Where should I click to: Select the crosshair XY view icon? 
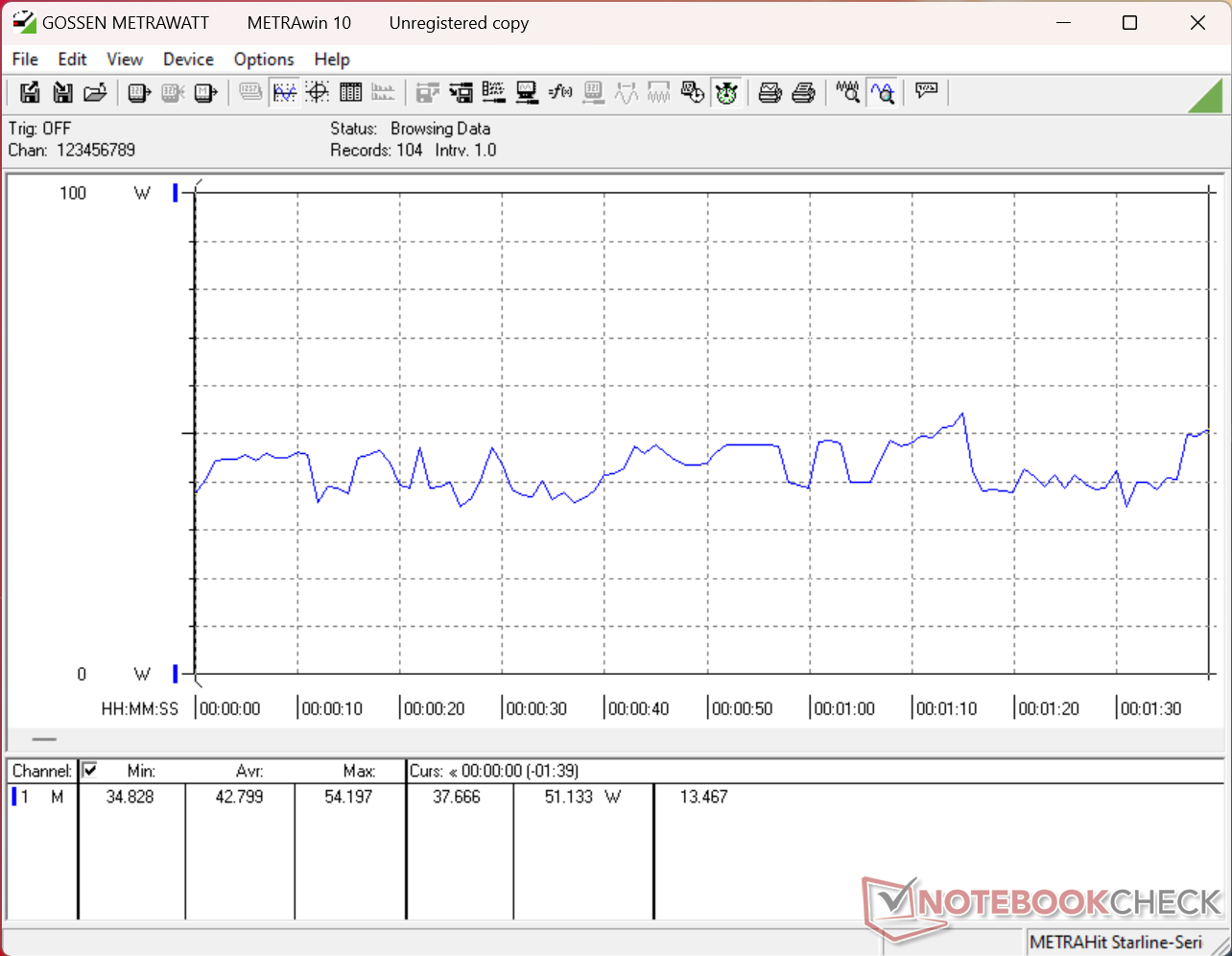(x=318, y=93)
